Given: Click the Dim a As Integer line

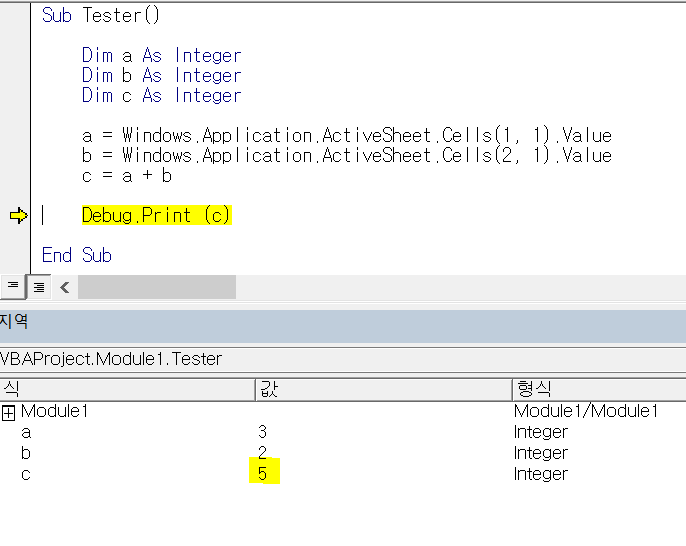Looking at the screenshot, I should 161,56.
